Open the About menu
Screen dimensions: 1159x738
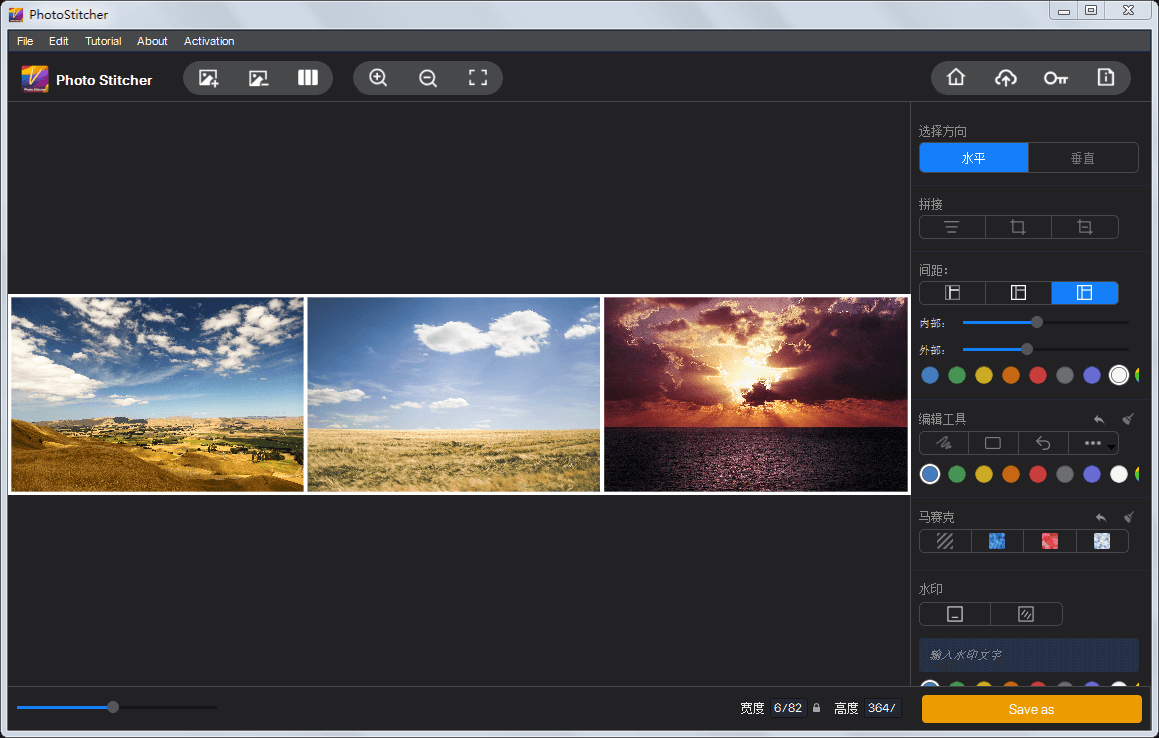pyautogui.click(x=152, y=41)
